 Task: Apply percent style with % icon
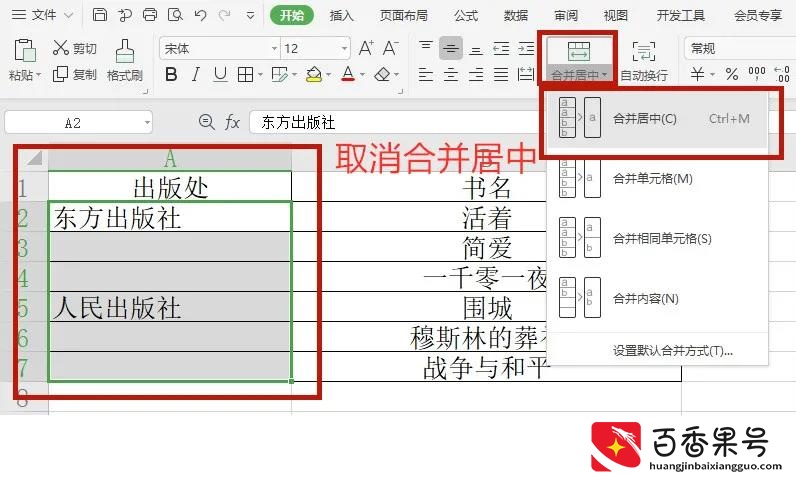[732, 75]
